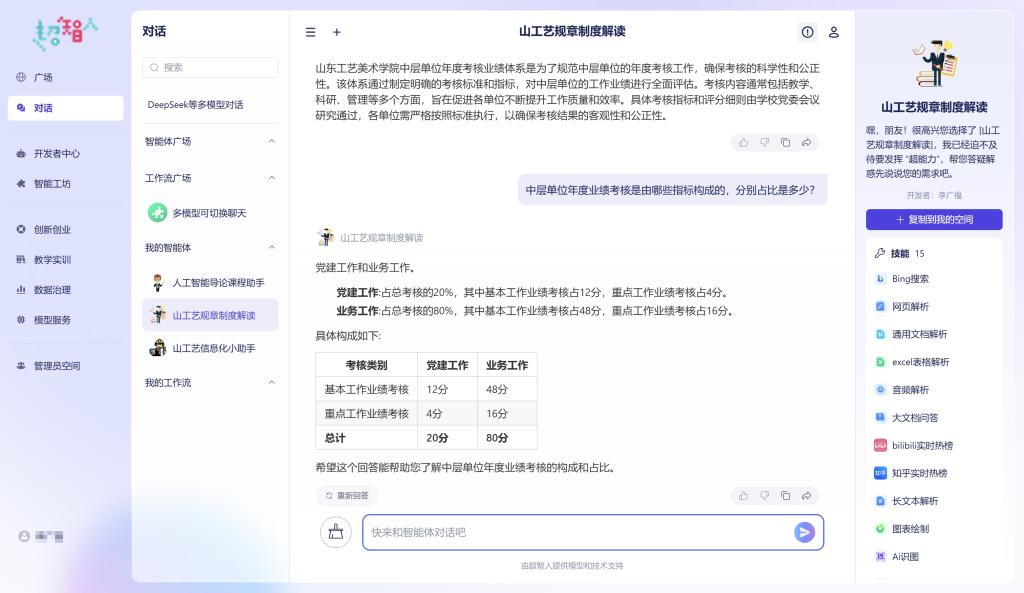The image size is (1024, 593).
Task: Like the latest answer with thumbs up
Action: [743, 495]
